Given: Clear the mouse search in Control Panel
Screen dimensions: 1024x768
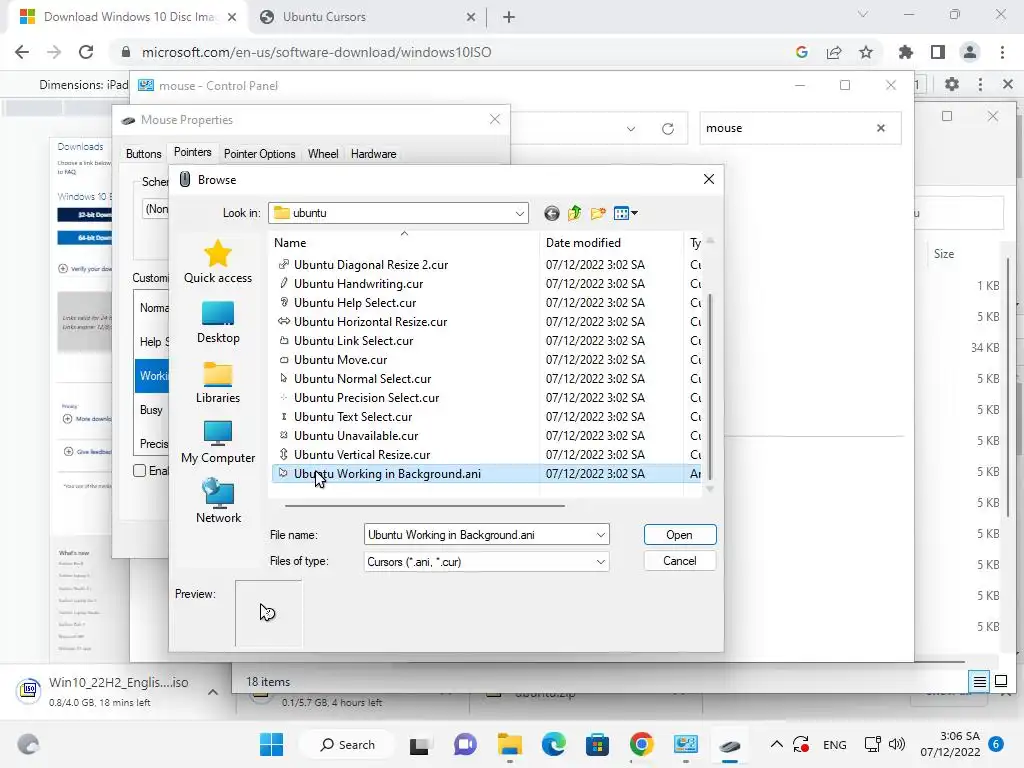Looking at the screenshot, I should pos(880,128).
